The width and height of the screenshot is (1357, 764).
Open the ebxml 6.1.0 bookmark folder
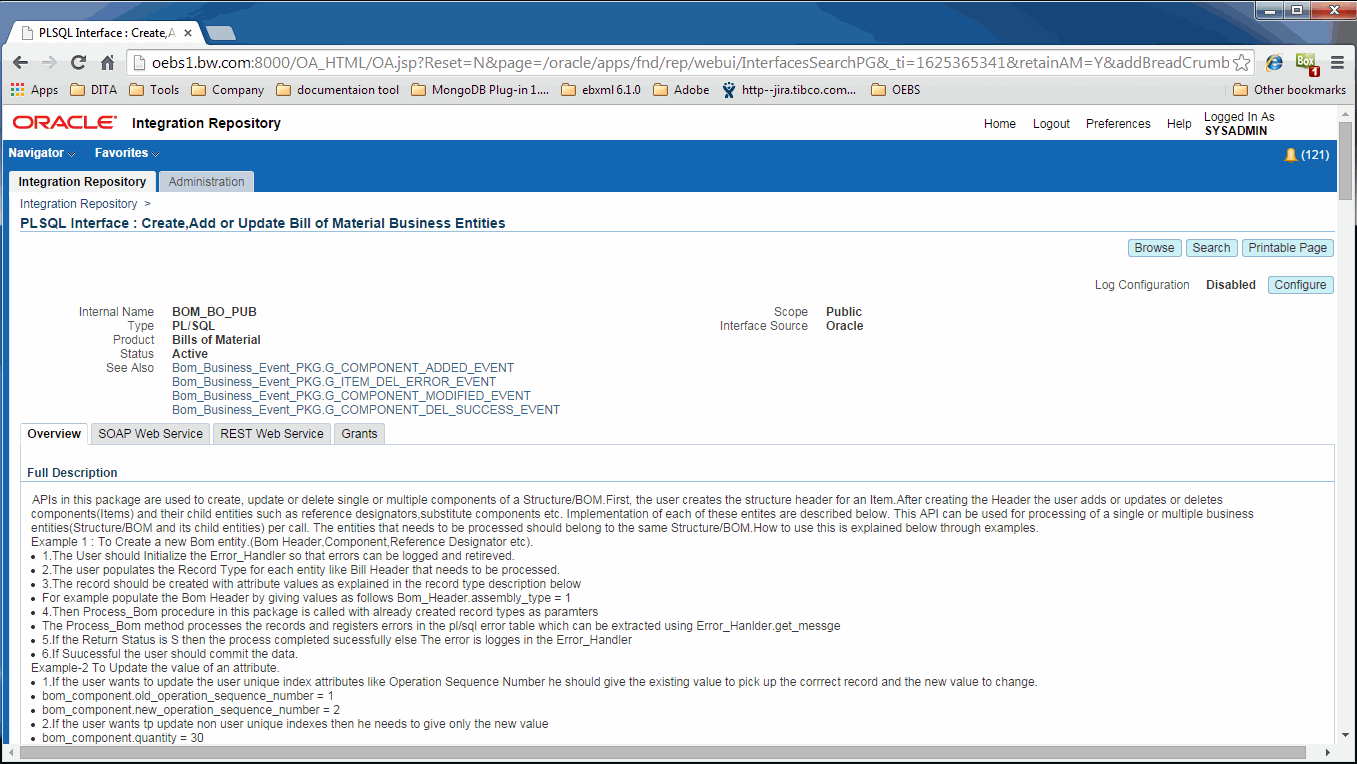click(x=601, y=89)
